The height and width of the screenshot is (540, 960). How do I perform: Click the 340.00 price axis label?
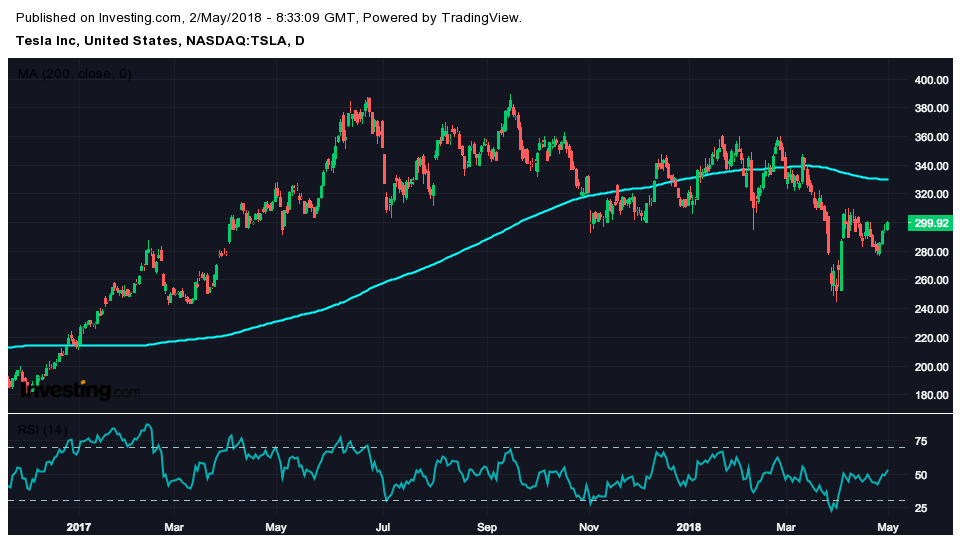click(x=931, y=166)
